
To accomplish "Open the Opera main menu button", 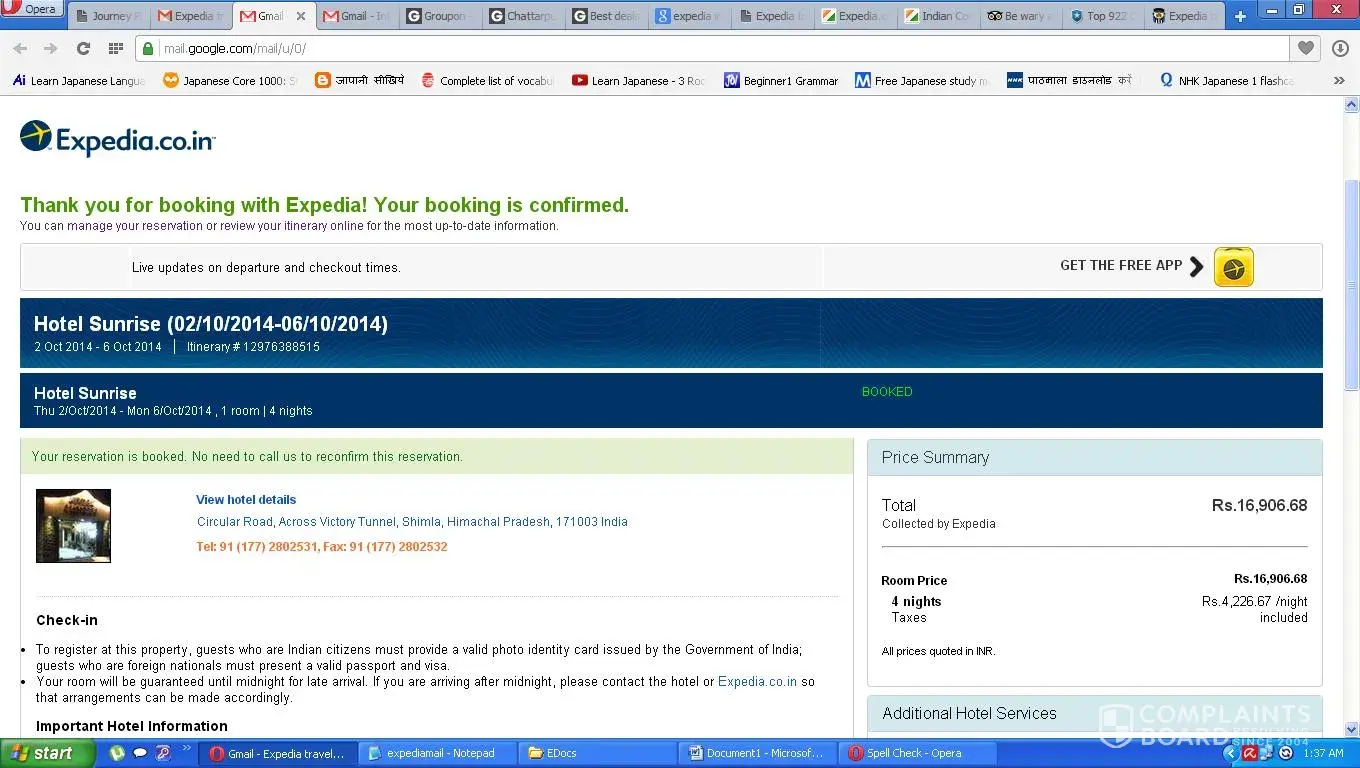I will tap(33, 9).
